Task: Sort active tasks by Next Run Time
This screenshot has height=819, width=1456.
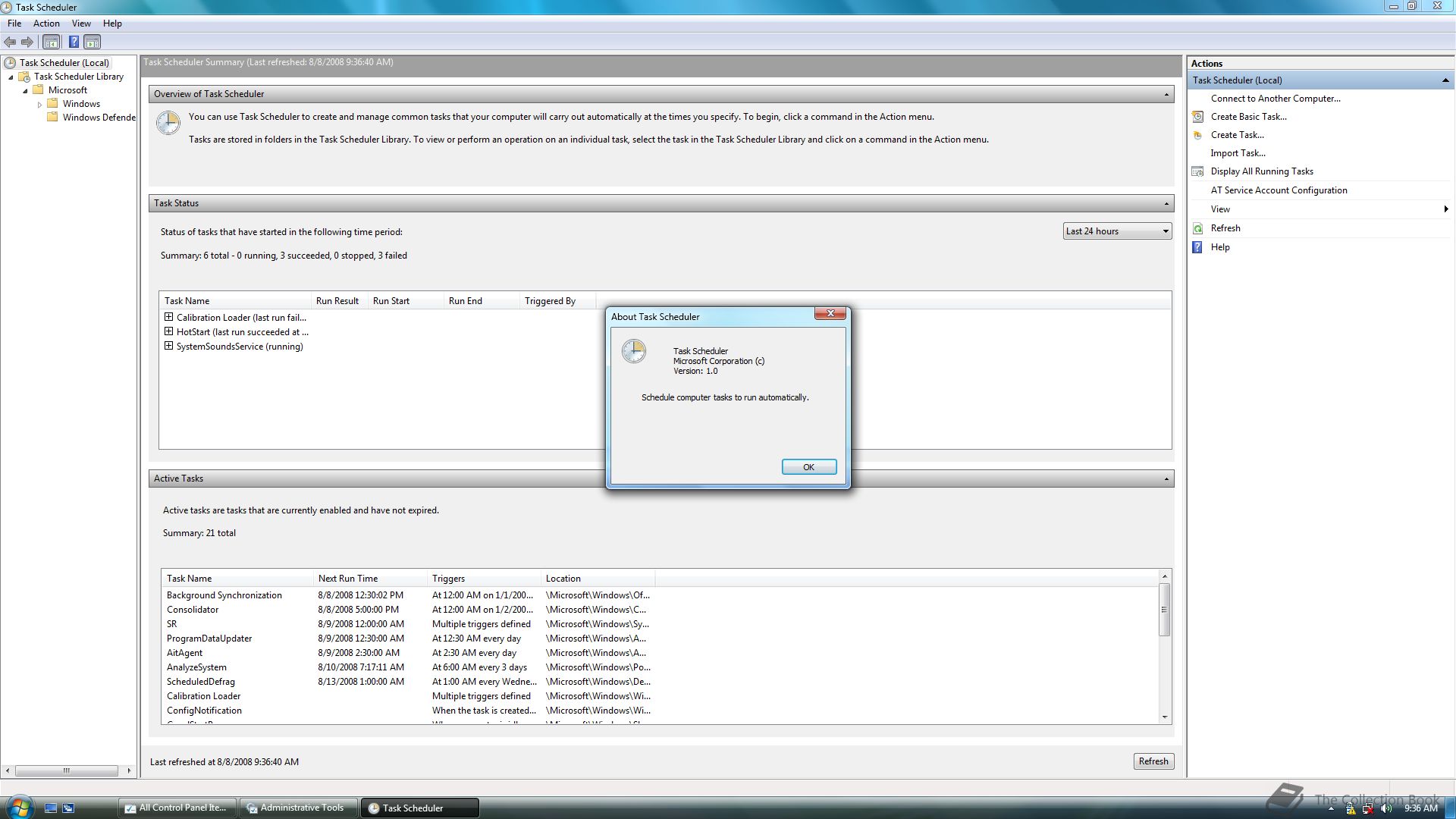Action: 369,579
